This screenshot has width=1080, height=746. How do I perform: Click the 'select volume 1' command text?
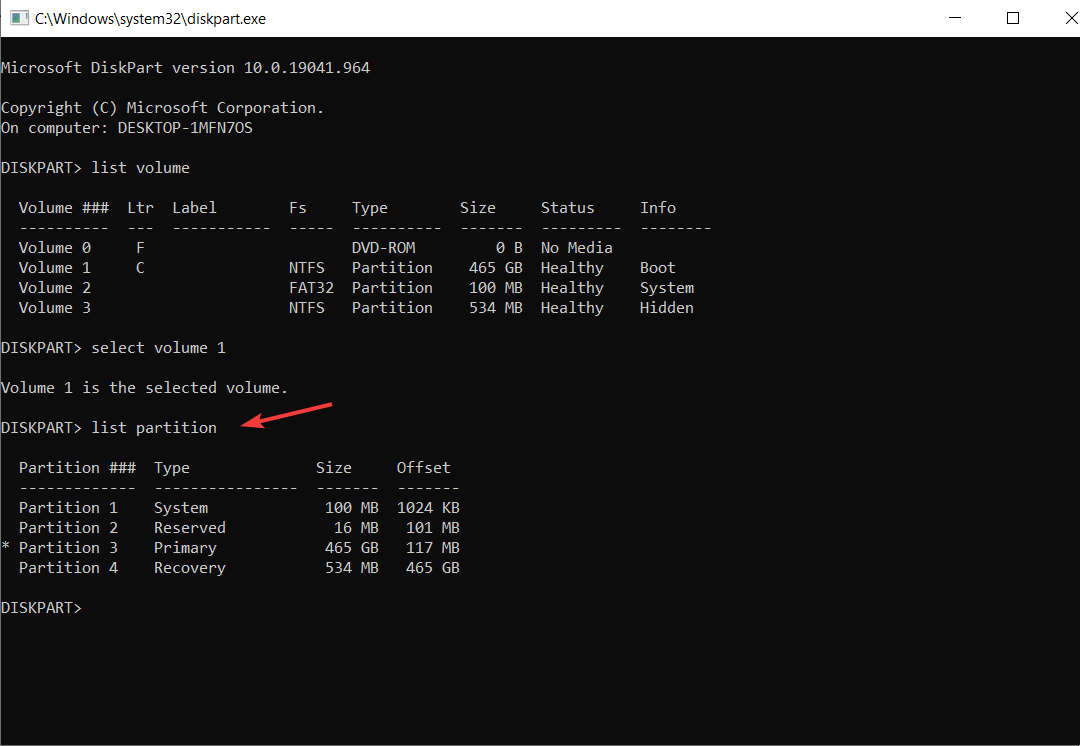coord(158,347)
